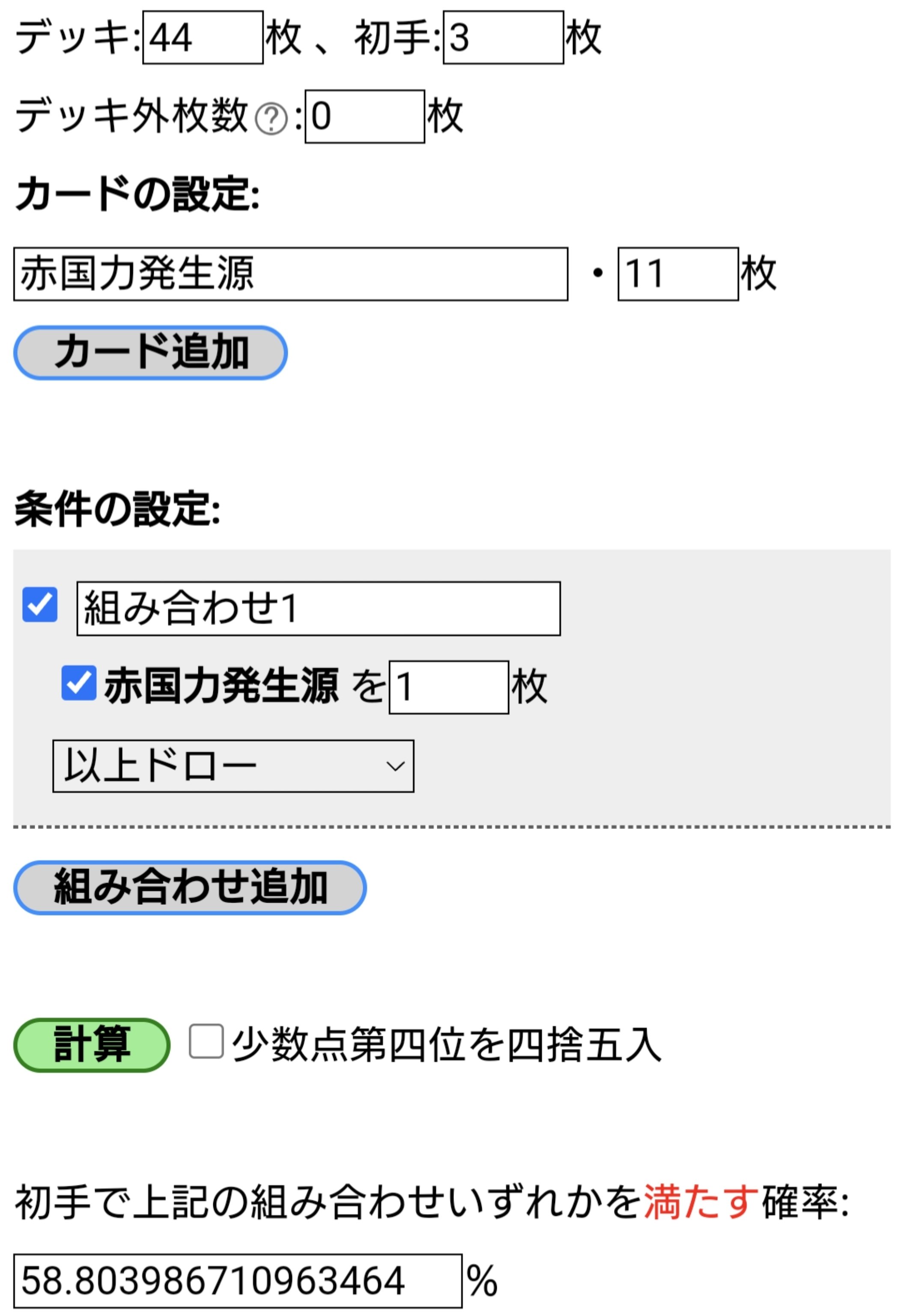
Task: Click the card name field 赤国力発生源
Action: pyautogui.click(x=291, y=274)
